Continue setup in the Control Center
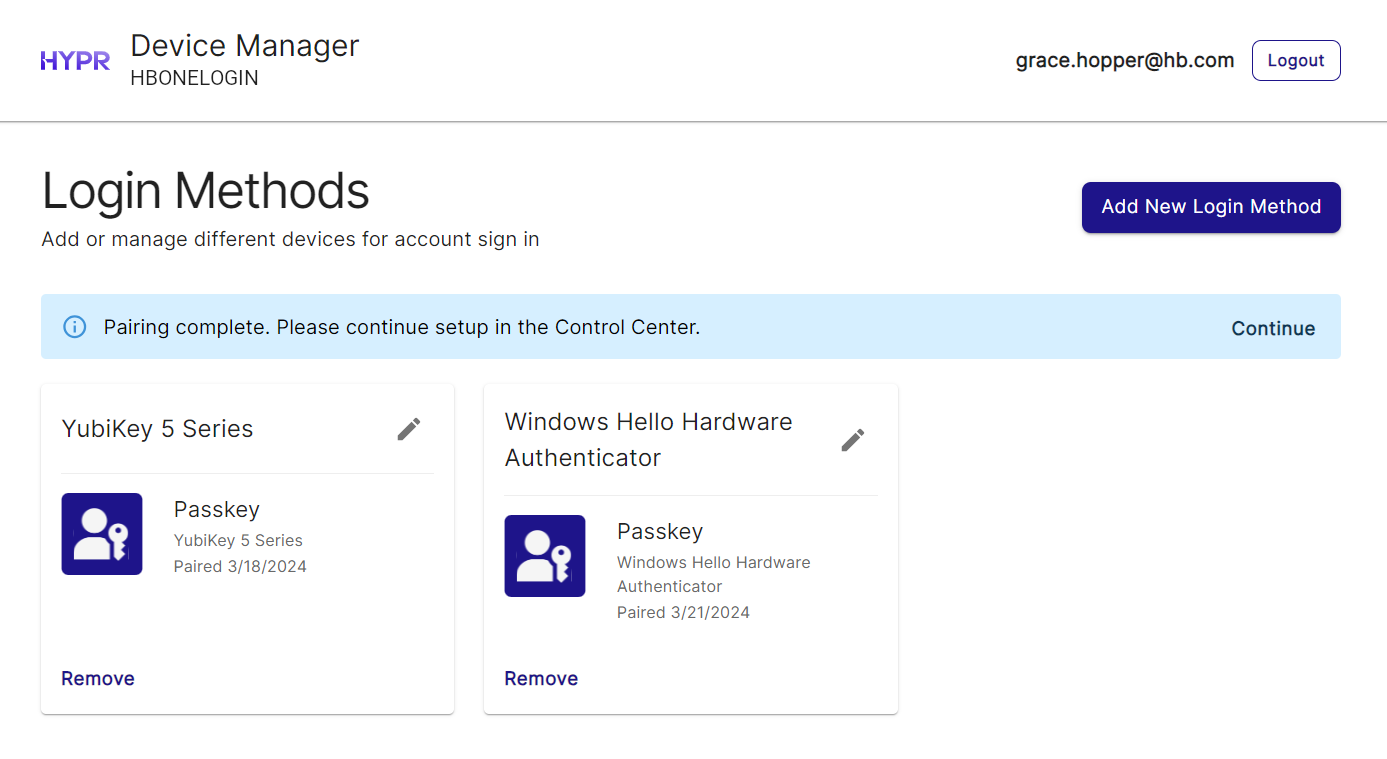 (1273, 328)
